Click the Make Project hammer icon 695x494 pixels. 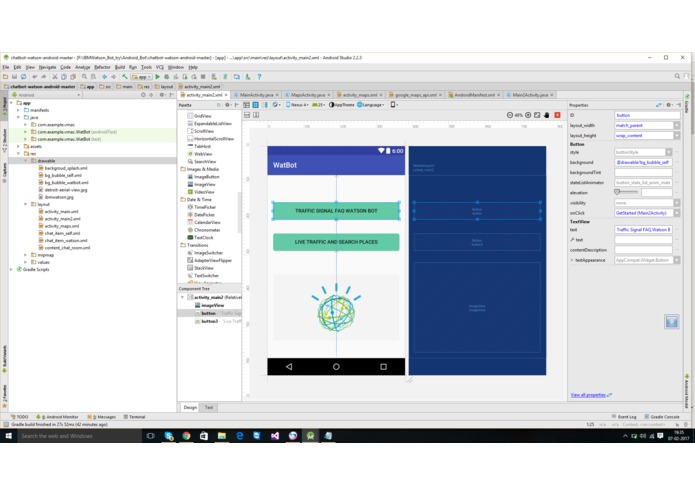click(x=125, y=77)
